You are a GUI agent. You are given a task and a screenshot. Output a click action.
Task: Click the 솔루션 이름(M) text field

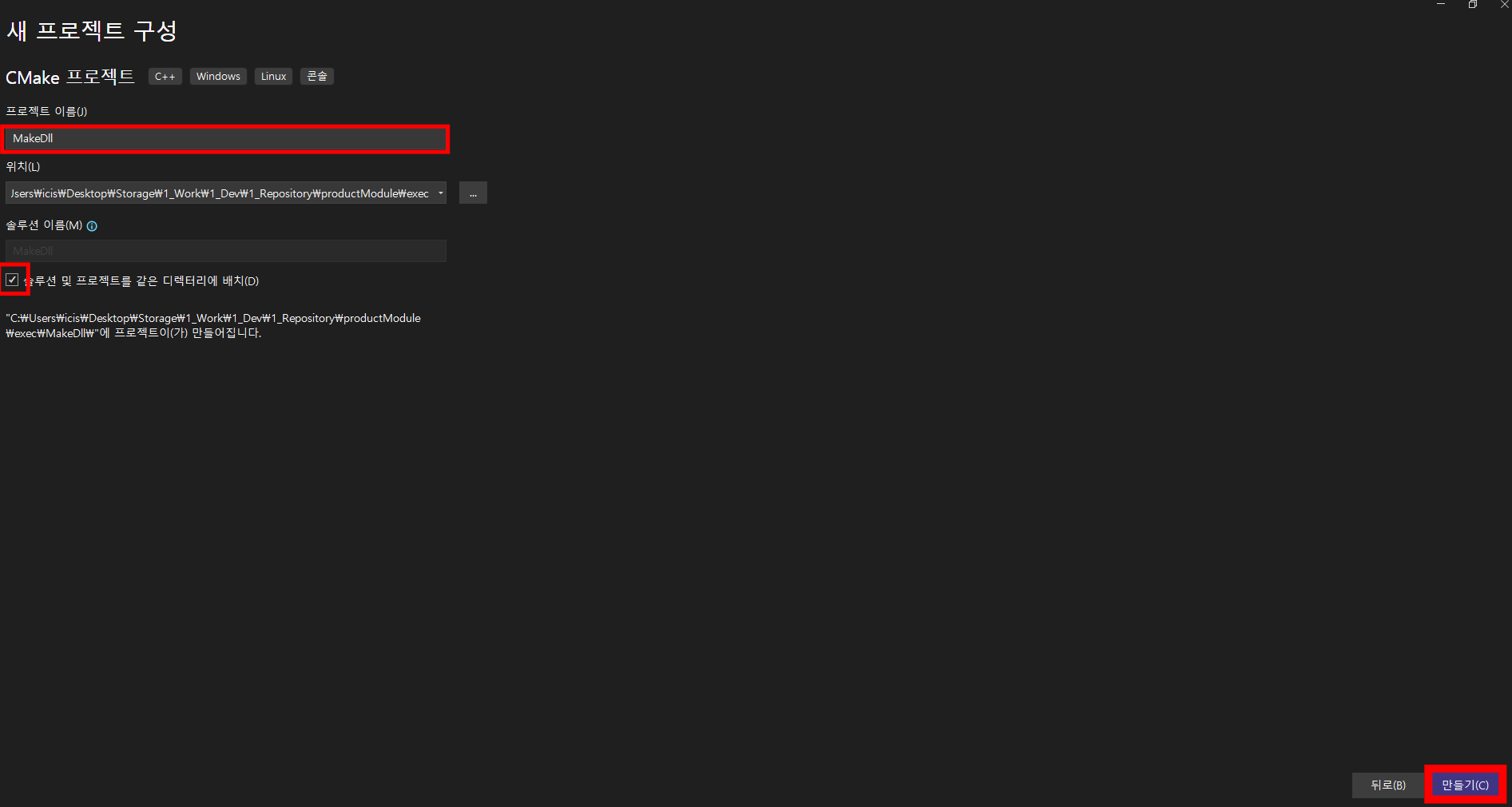224,250
